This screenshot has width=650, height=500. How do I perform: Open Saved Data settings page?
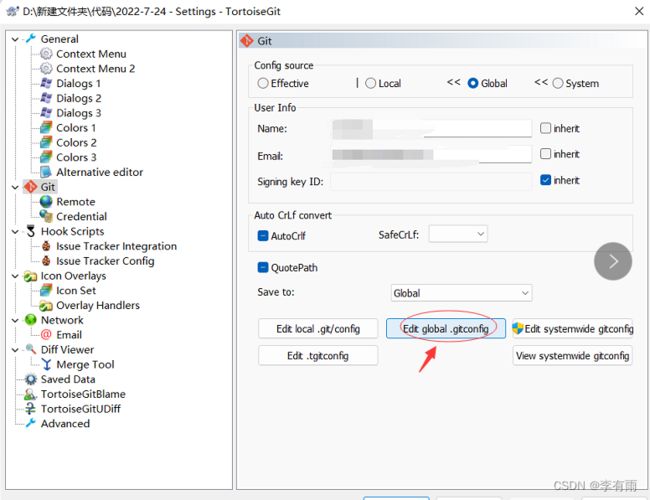tap(68, 379)
